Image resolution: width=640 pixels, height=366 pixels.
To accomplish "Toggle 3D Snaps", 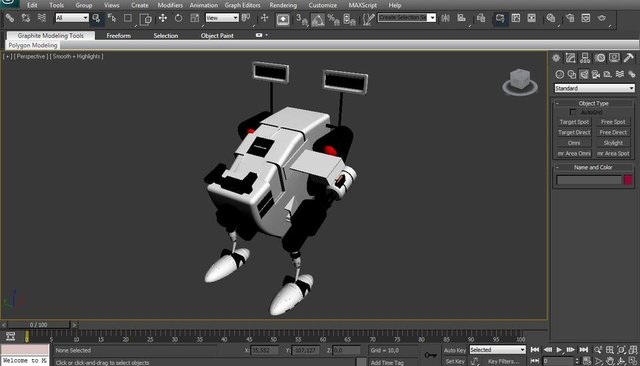I will point(302,19).
